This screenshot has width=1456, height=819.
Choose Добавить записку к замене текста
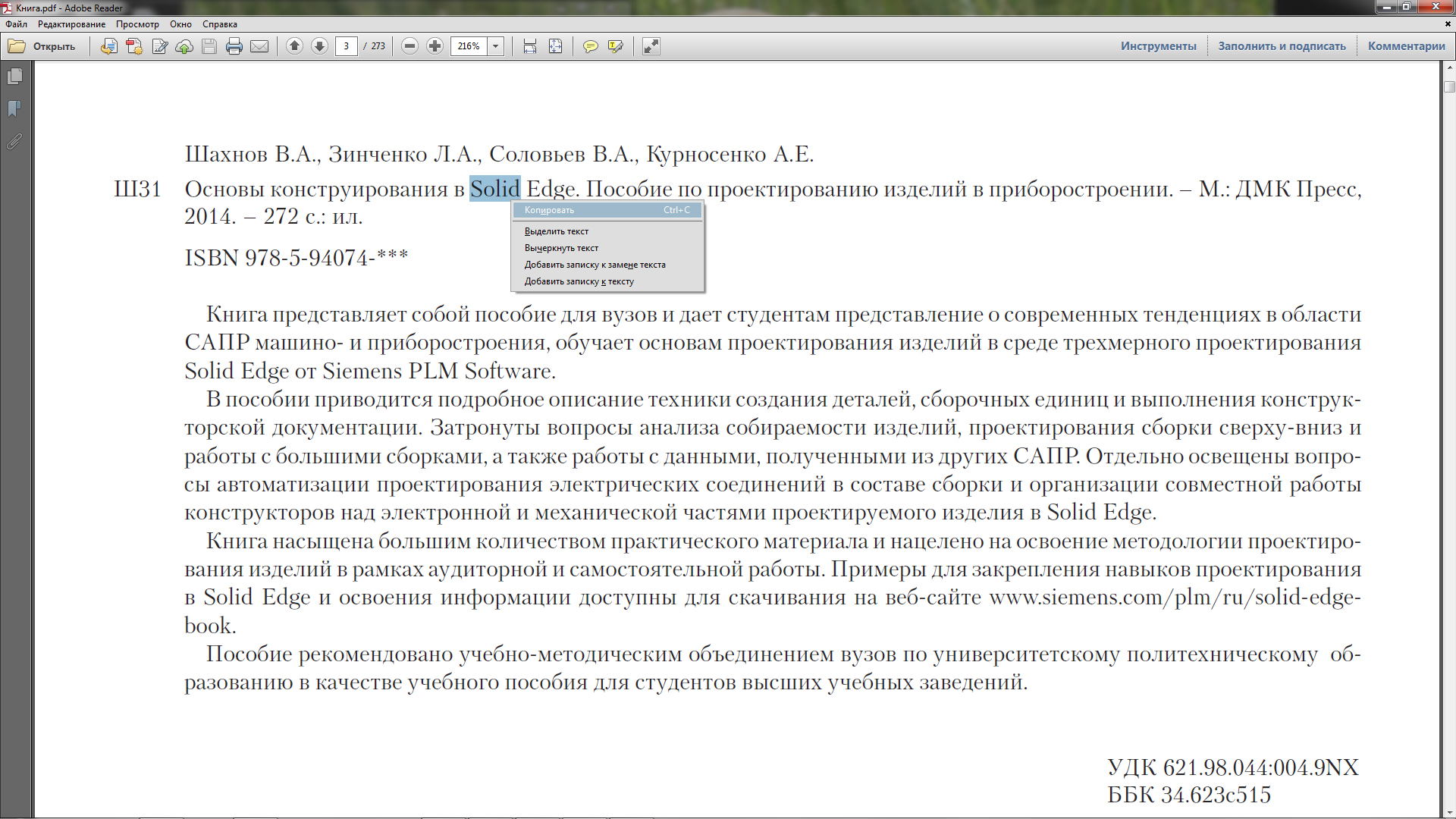607,265
